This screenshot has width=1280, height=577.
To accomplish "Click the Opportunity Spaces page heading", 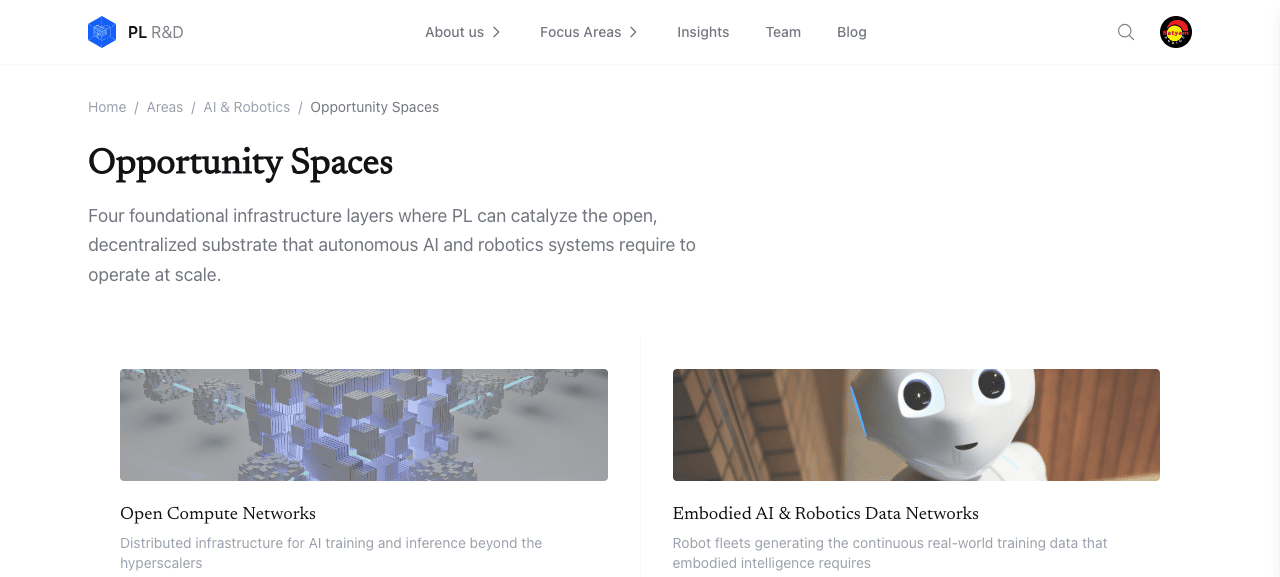I will pyautogui.click(x=240, y=163).
